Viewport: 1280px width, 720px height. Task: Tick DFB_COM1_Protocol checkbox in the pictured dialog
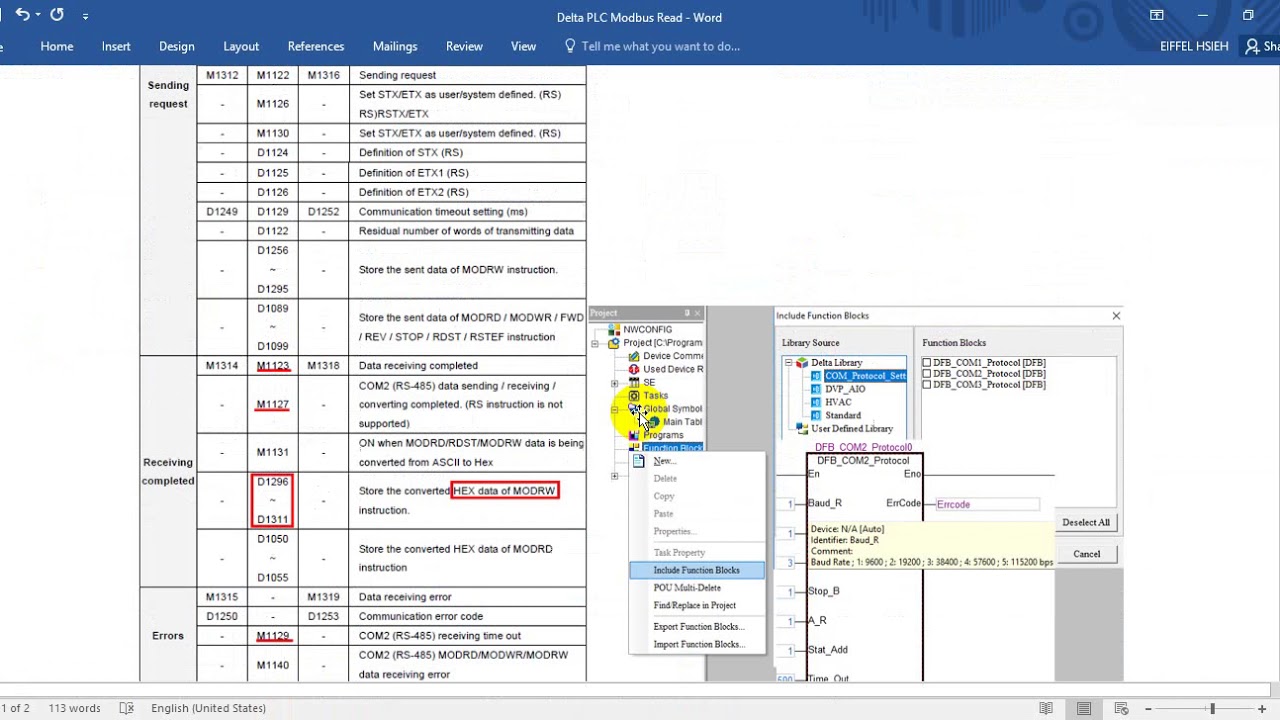(927, 362)
